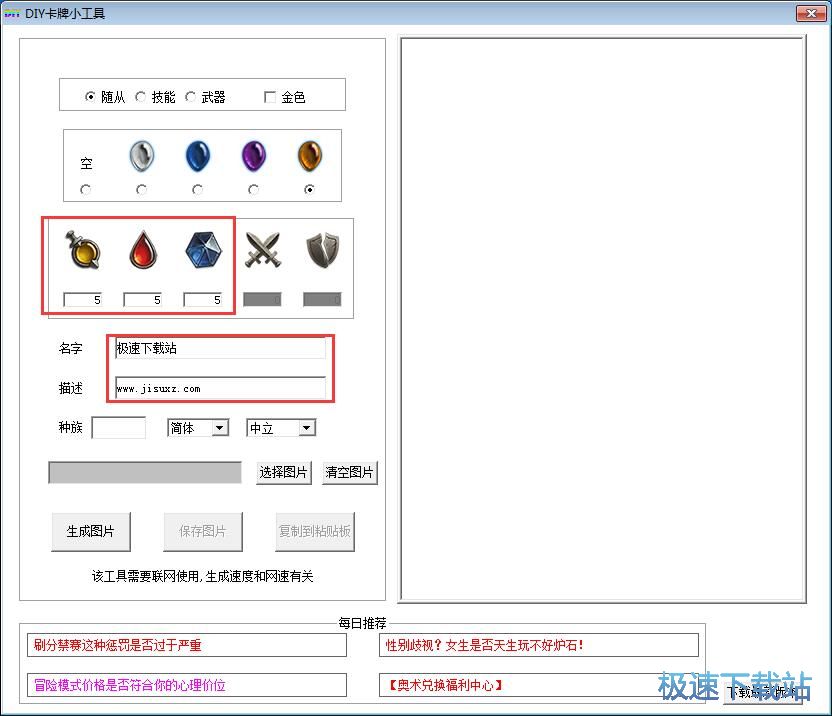This screenshot has height=716, width=832.
Task: Click the gray image path field
Action: coord(145,472)
